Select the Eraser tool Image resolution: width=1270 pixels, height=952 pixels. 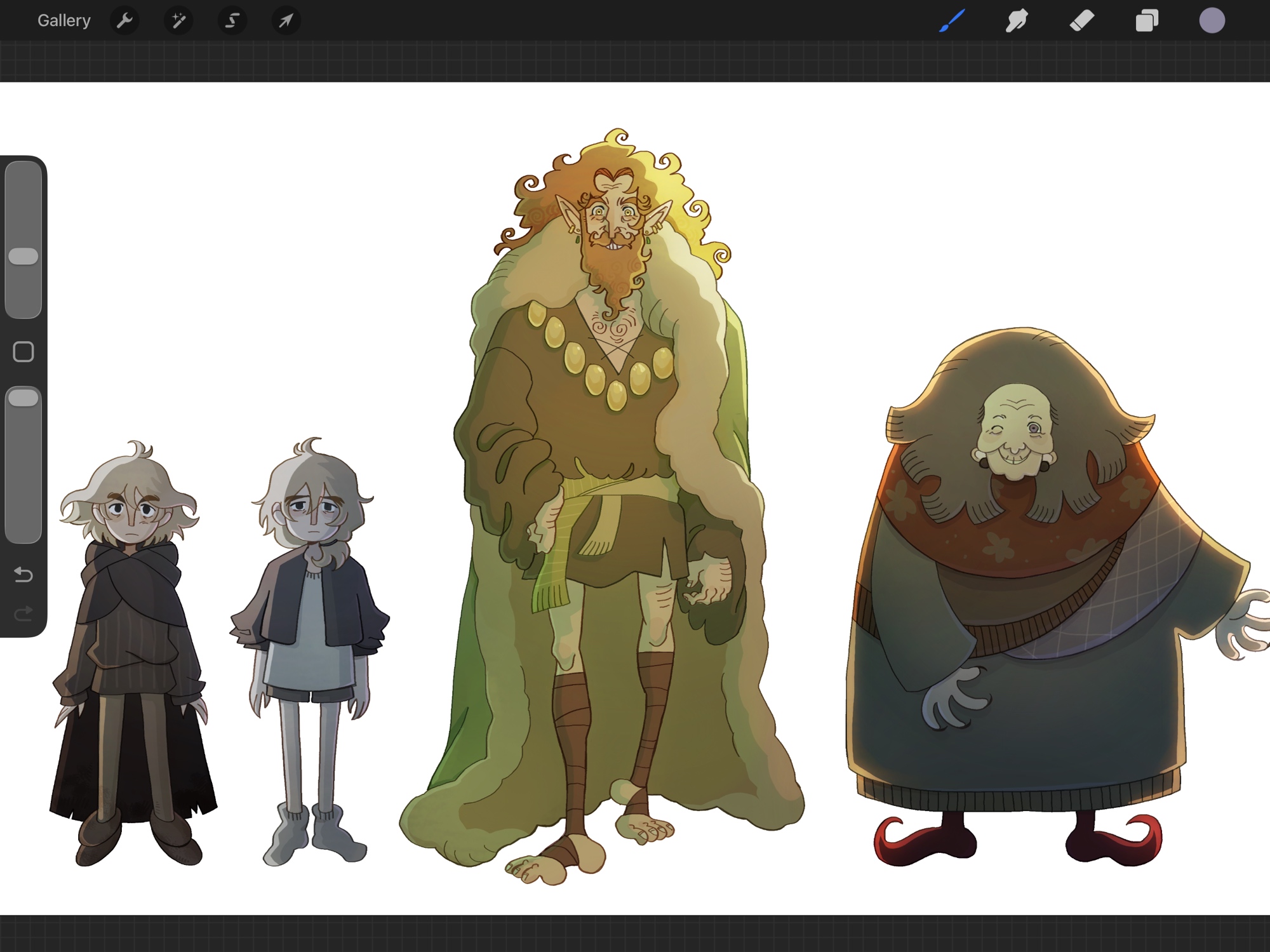pos(1081,21)
